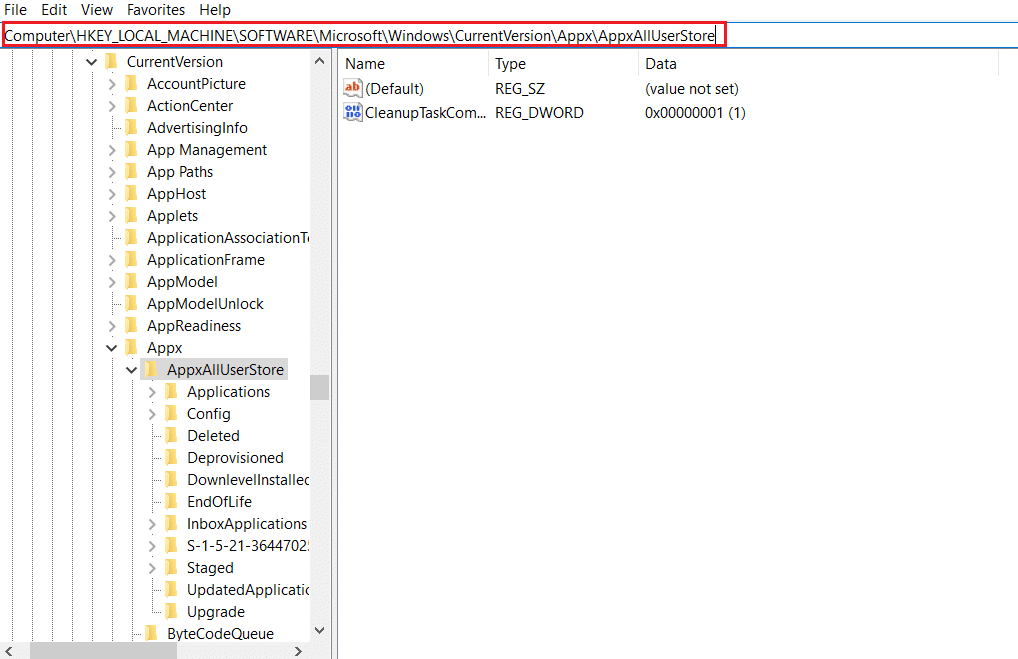The image size is (1018, 659).
Task: Expand the AppHost key
Action: [x=112, y=194]
